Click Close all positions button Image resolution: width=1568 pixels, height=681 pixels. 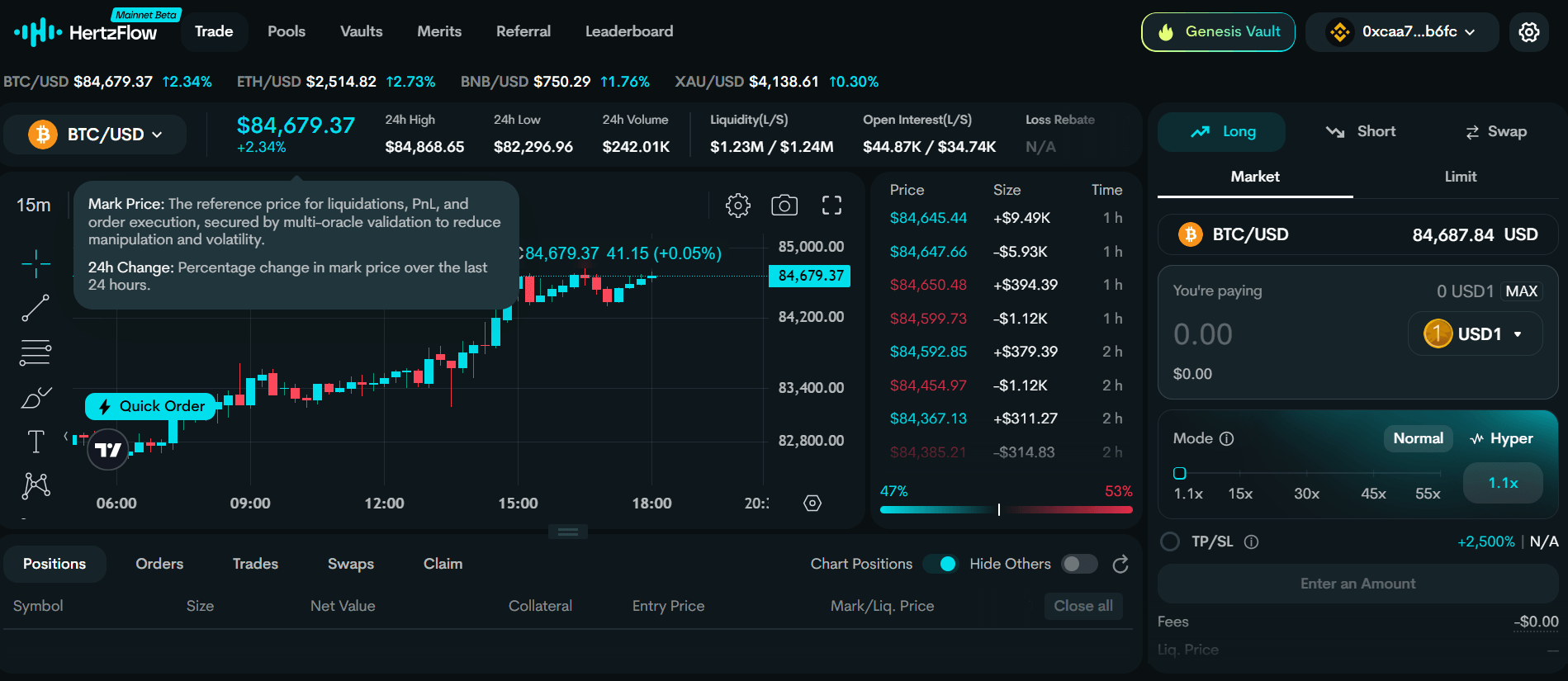[x=1083, y=606]
